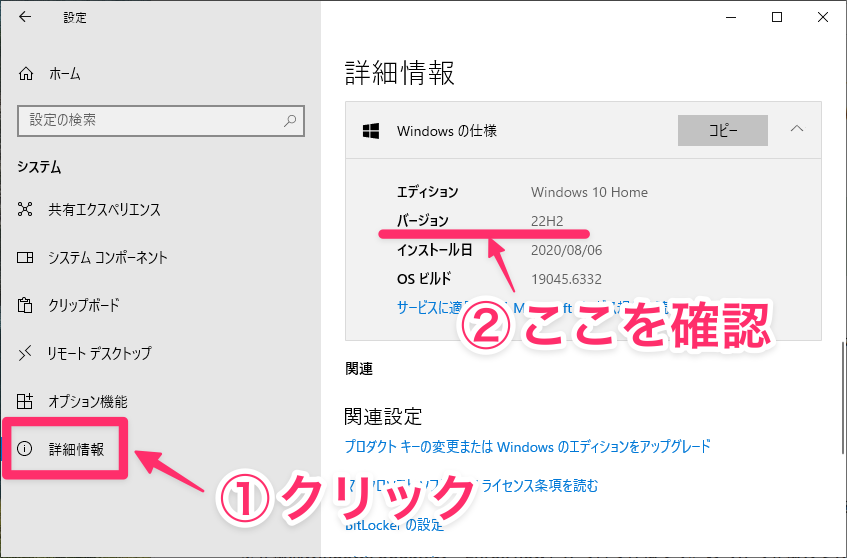Screen dimensions: 847x558
Task: Click the システム section header in sidebar
Action: click(39, 167)
